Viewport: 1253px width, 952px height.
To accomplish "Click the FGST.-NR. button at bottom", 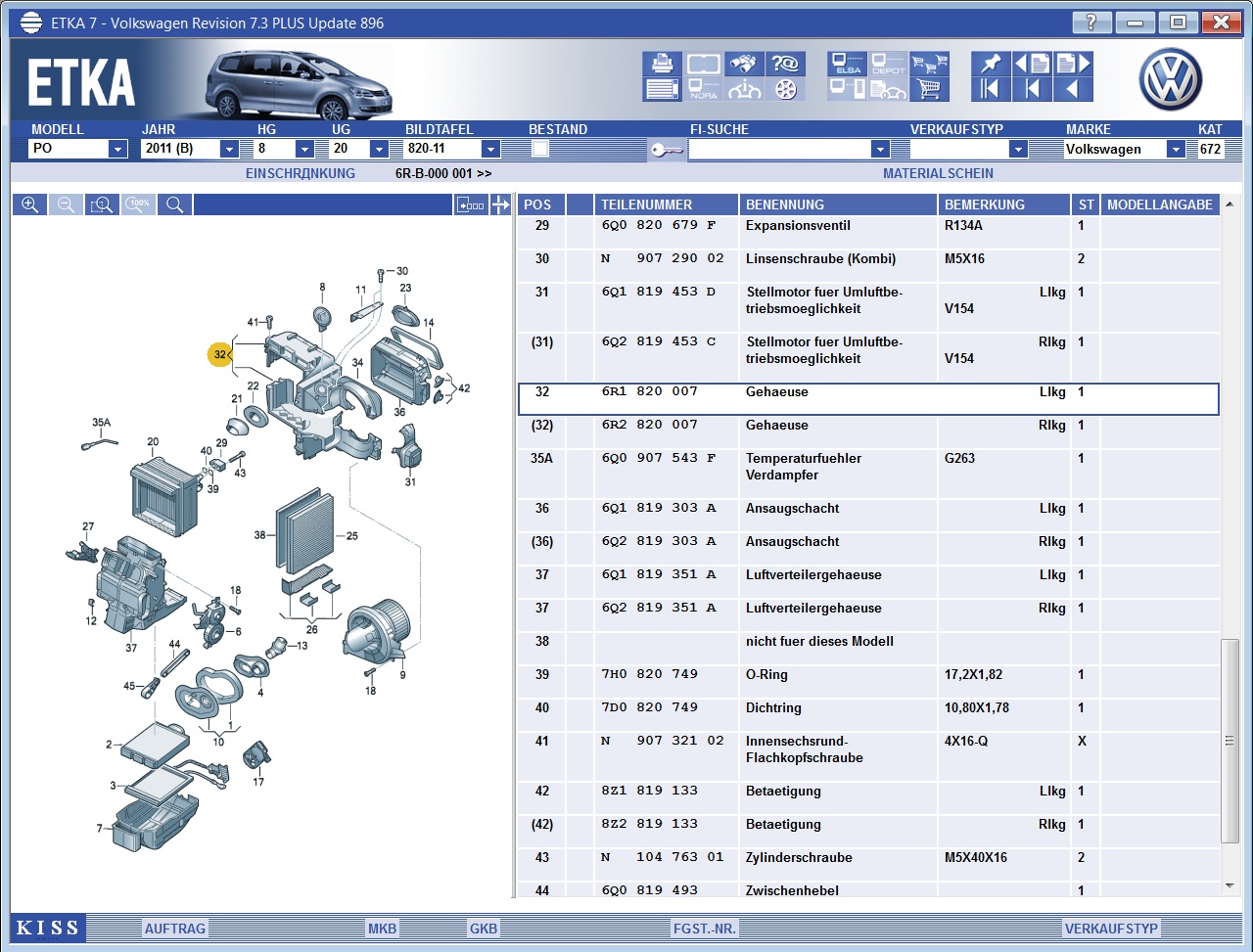I will point(705,929).
